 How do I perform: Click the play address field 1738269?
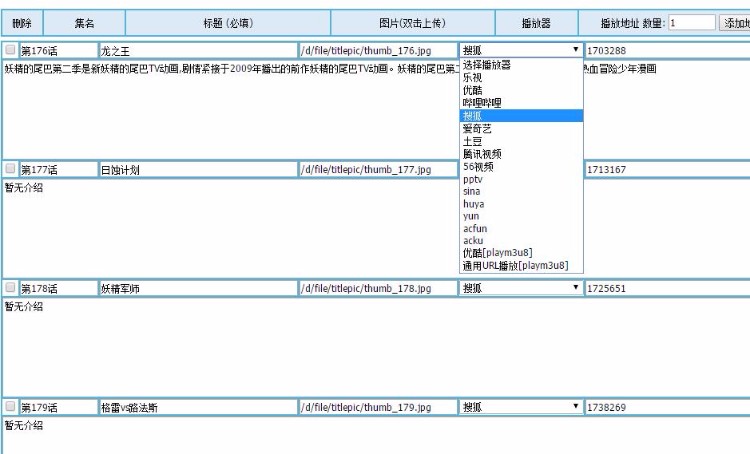pyautogui.click(x=668, y=408)
